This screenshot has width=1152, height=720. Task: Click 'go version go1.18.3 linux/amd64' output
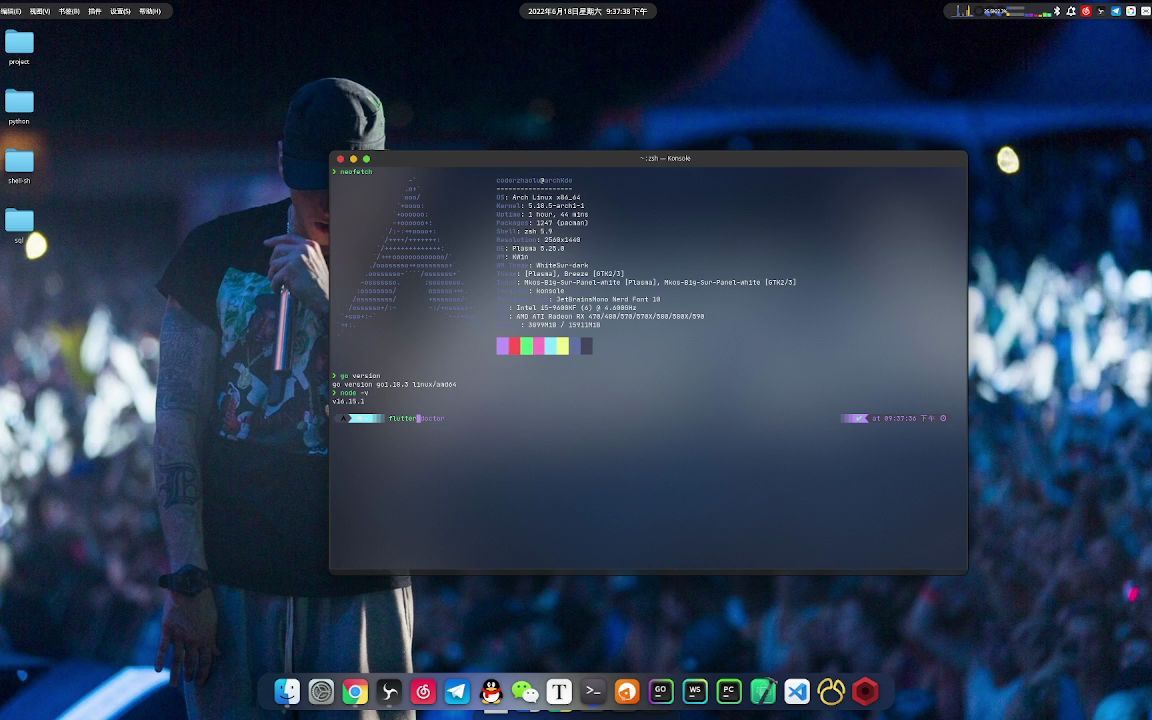394,385
